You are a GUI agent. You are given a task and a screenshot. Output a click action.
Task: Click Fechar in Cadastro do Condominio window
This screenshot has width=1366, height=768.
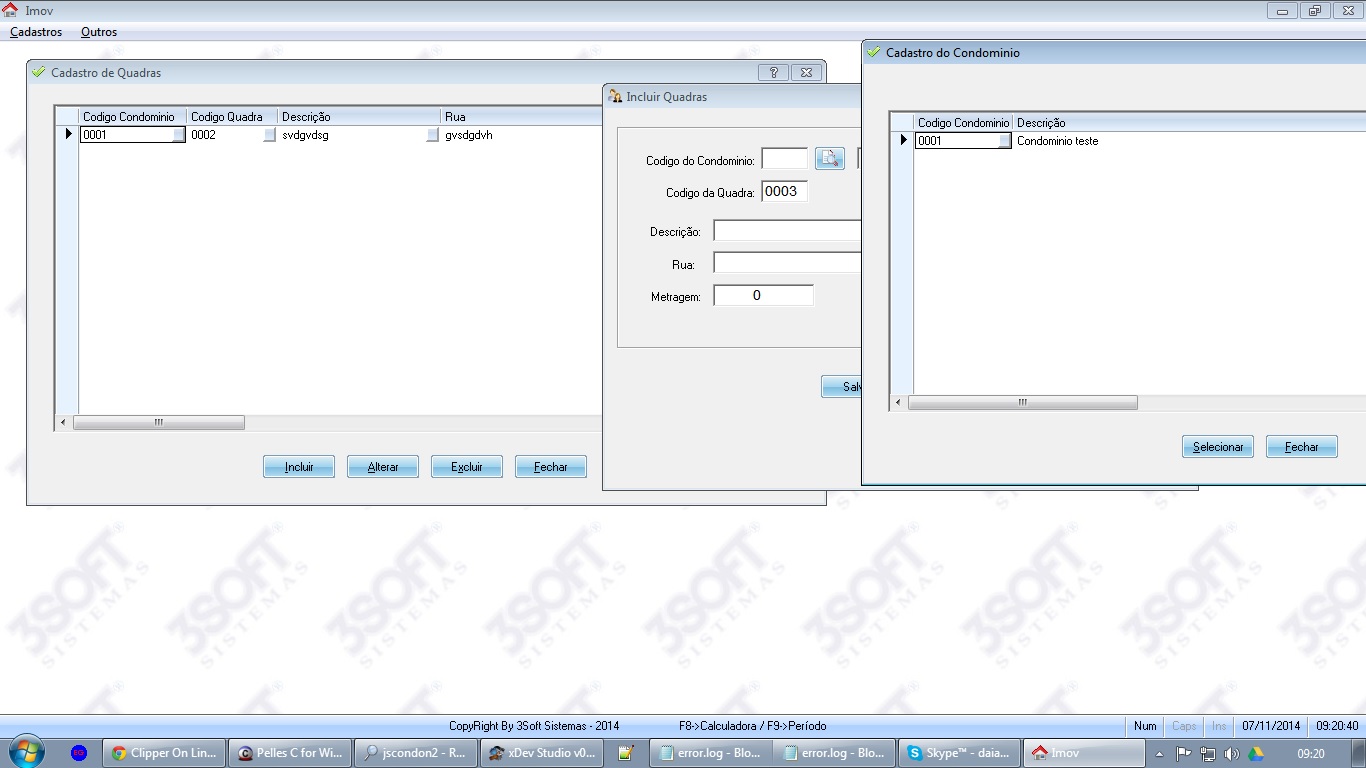(1302, 447)
